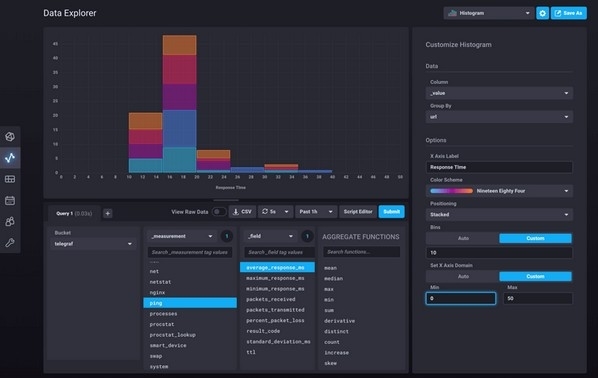Screen dimensions: 598x378
Task: Open the Tasks calendar icon in sidebar
Action: pos(10,200)
